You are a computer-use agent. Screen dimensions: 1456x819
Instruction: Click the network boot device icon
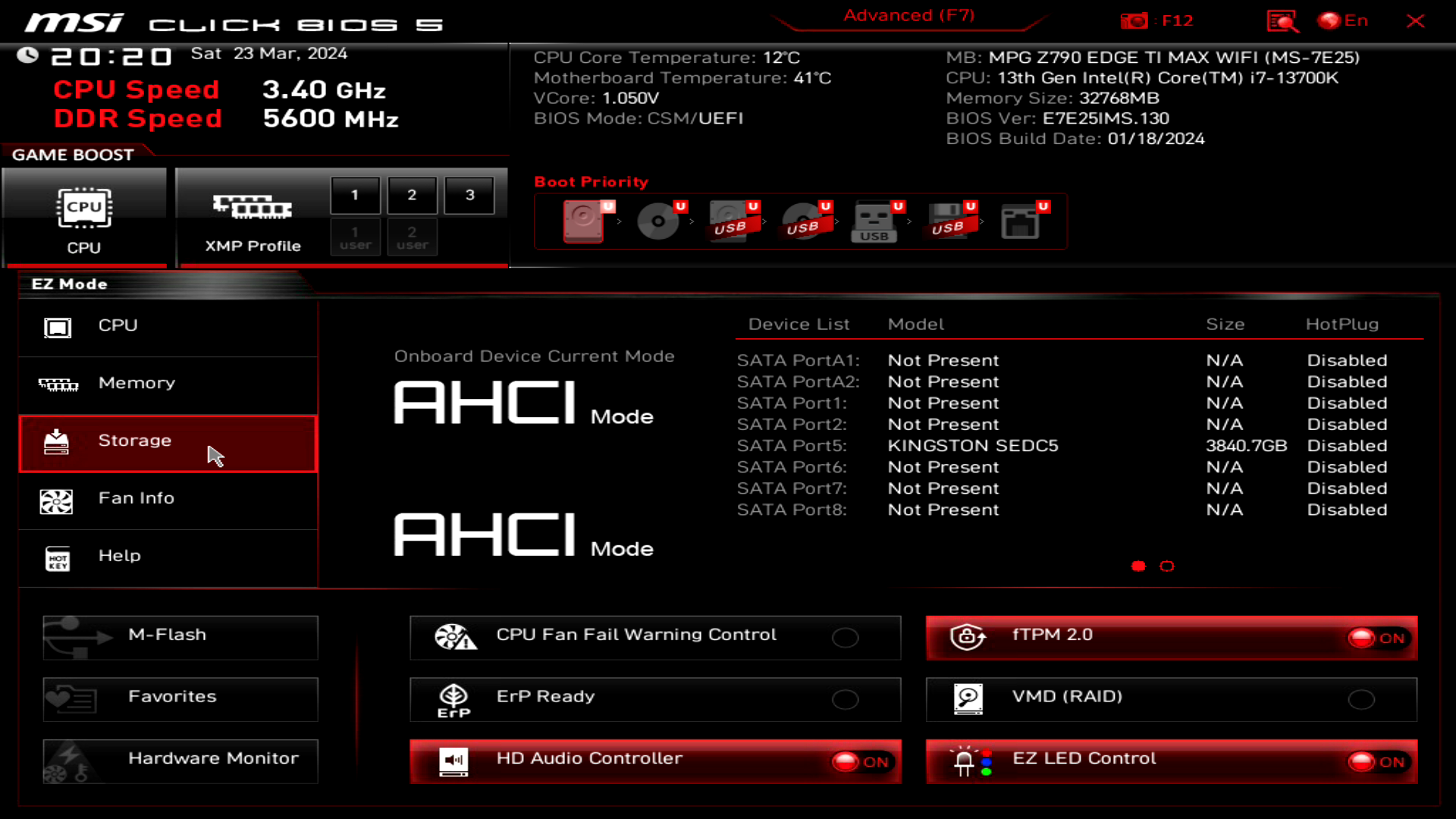pos(1021,221)
